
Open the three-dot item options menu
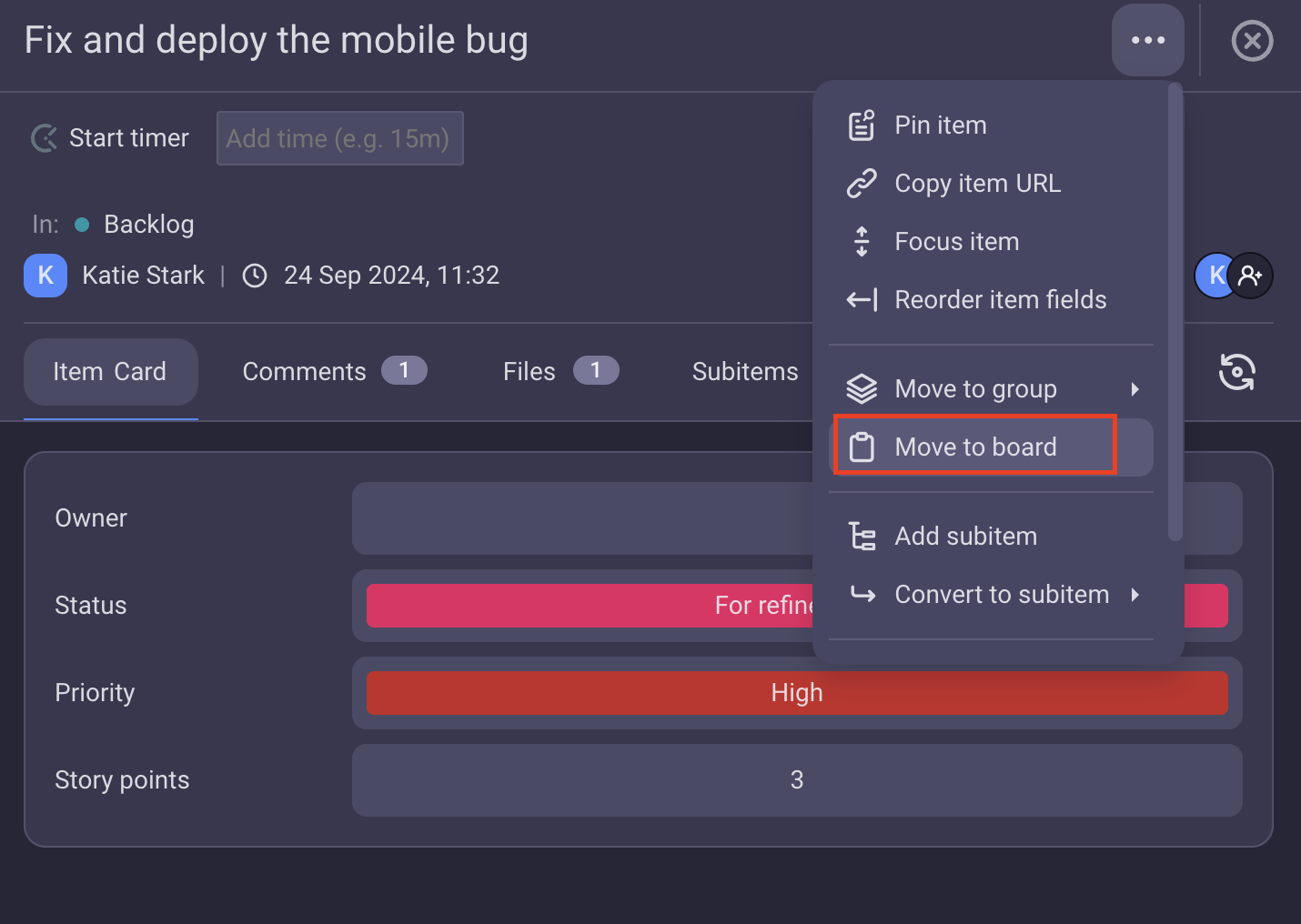1147,40
